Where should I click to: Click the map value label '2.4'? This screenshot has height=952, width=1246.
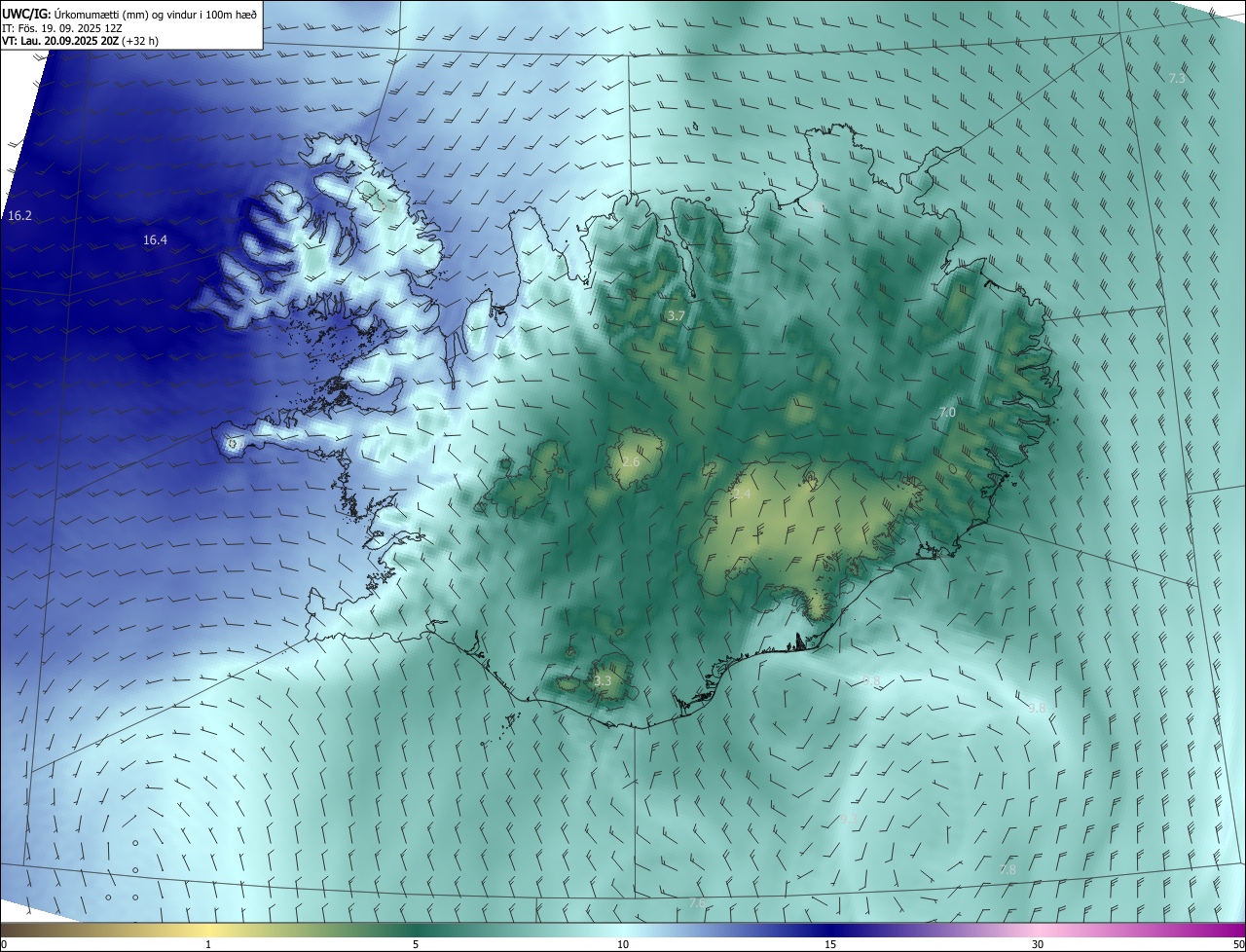[x=742, y=494]
